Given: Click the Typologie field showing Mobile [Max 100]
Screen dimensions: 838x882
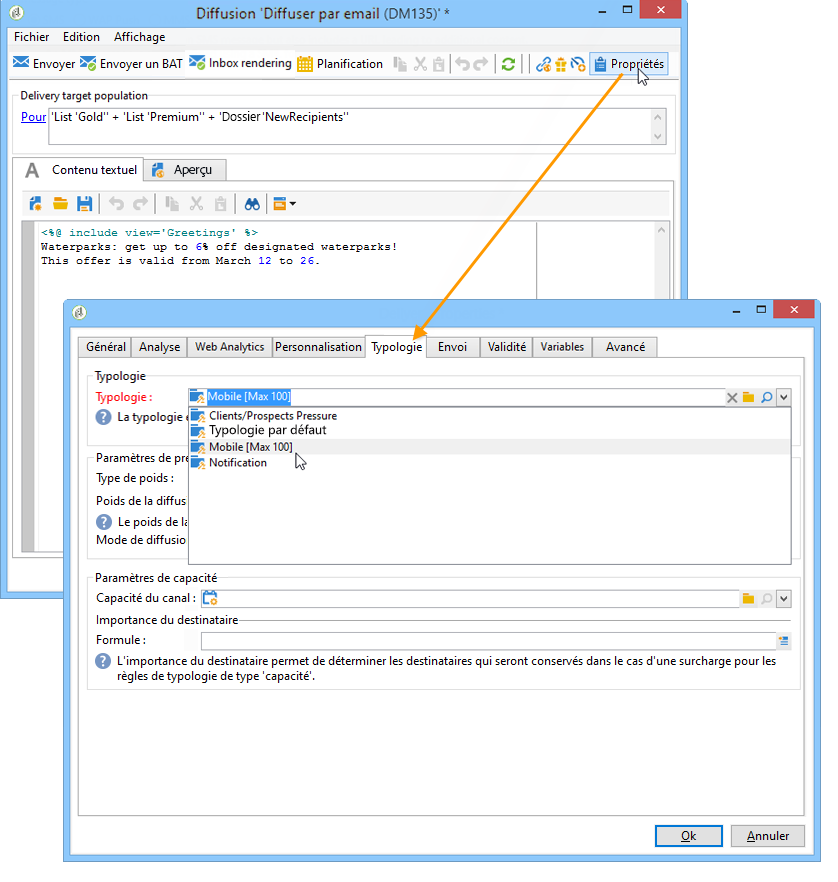Looking at the screenshot, I should 456,397.
